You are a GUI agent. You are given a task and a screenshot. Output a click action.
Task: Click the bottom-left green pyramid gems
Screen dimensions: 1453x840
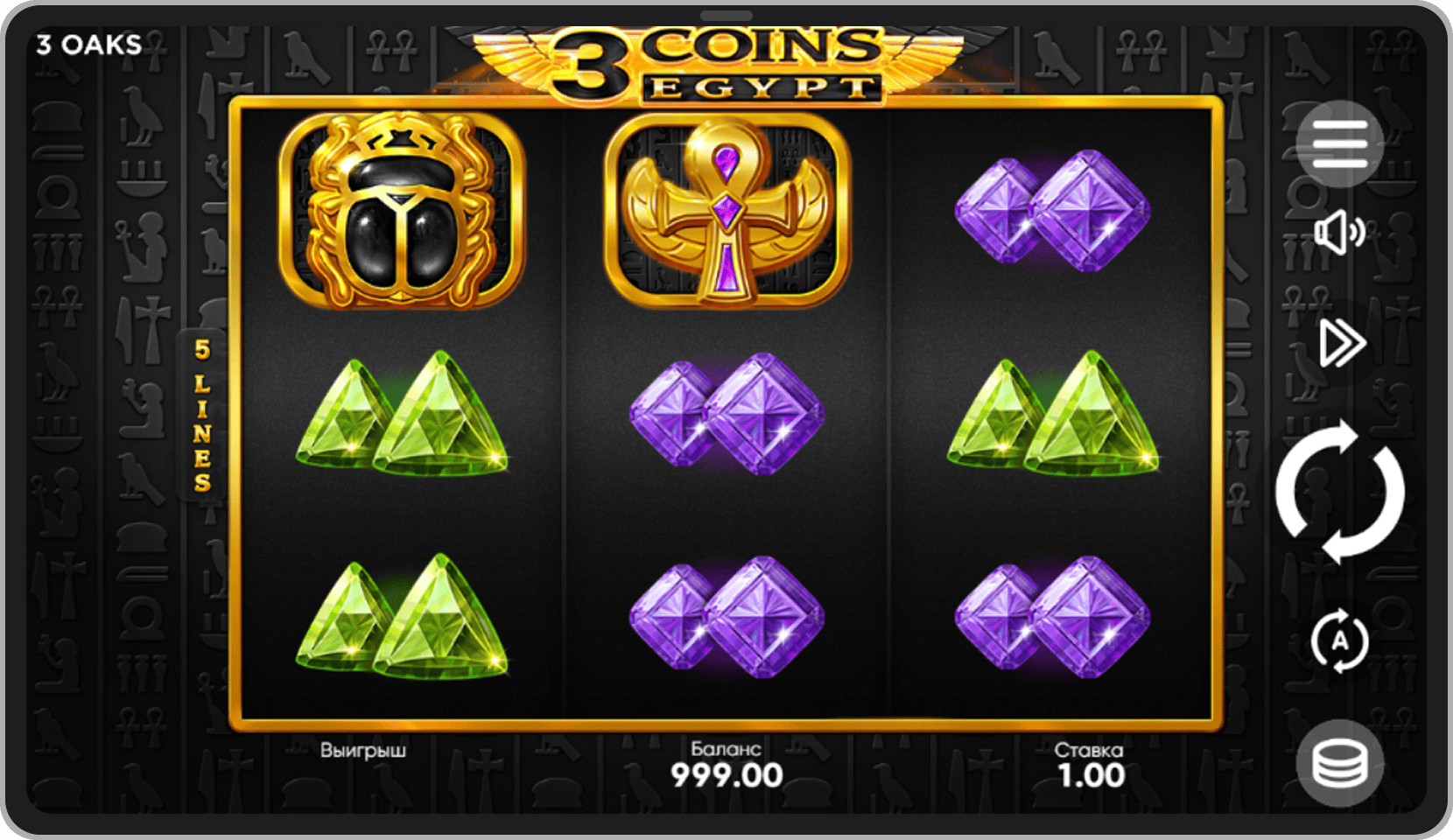[x=402, y=616]
